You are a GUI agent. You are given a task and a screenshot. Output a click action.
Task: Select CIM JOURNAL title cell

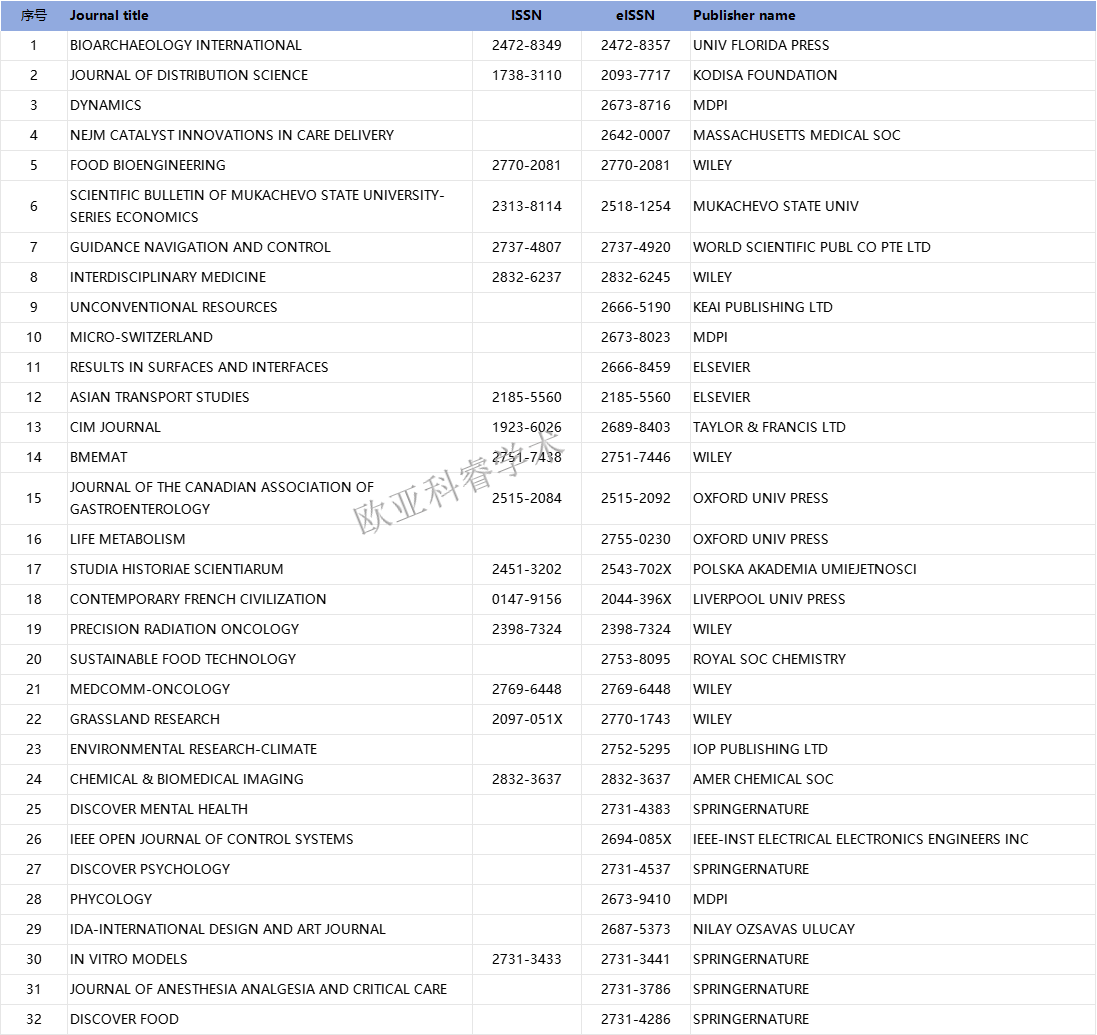115,428
